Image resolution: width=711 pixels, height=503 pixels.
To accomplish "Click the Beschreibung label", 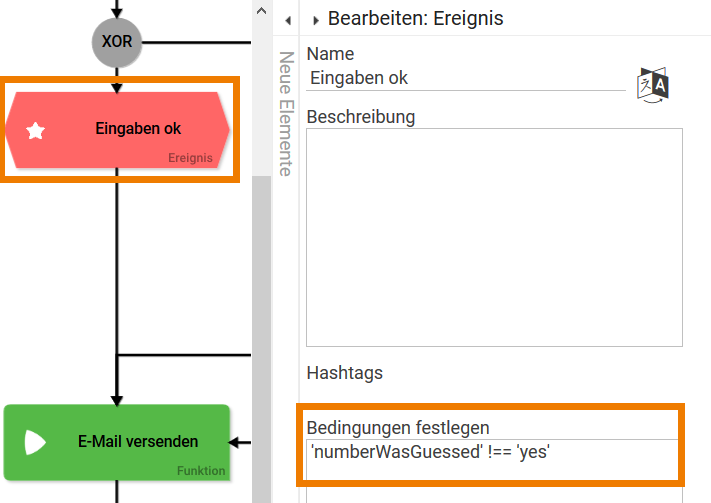I will (360, 116).
